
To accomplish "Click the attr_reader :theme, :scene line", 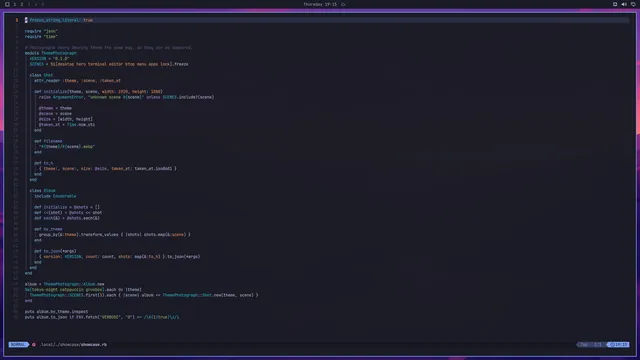I will point(77,80).
